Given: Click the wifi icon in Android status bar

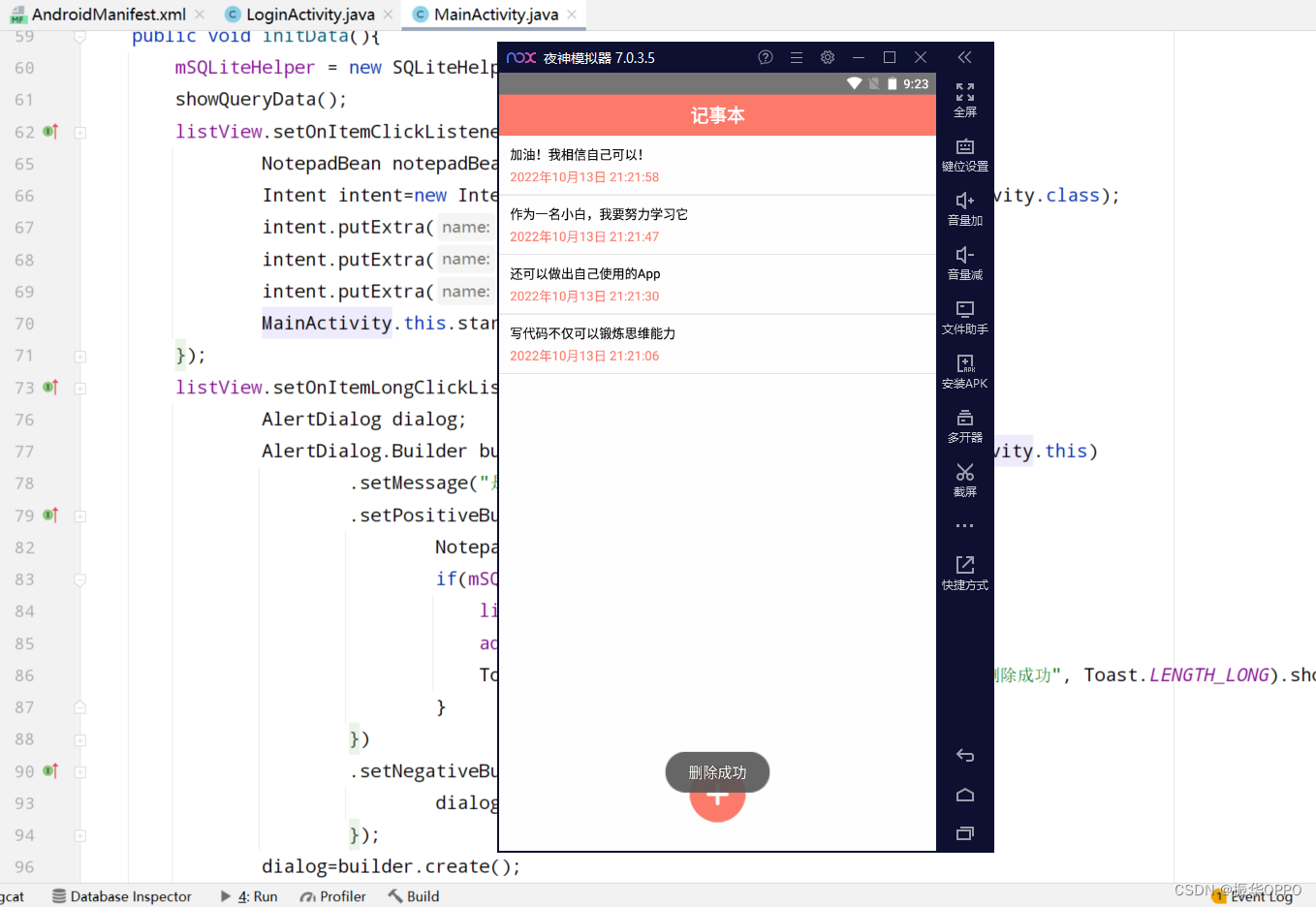Looking at the screenshot, I should coord(854,84).
